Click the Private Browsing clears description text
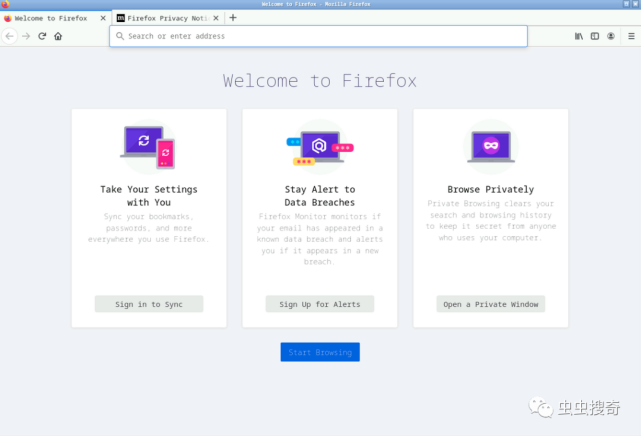The height and width of the screenshot is (436, 641). [491, 221]
